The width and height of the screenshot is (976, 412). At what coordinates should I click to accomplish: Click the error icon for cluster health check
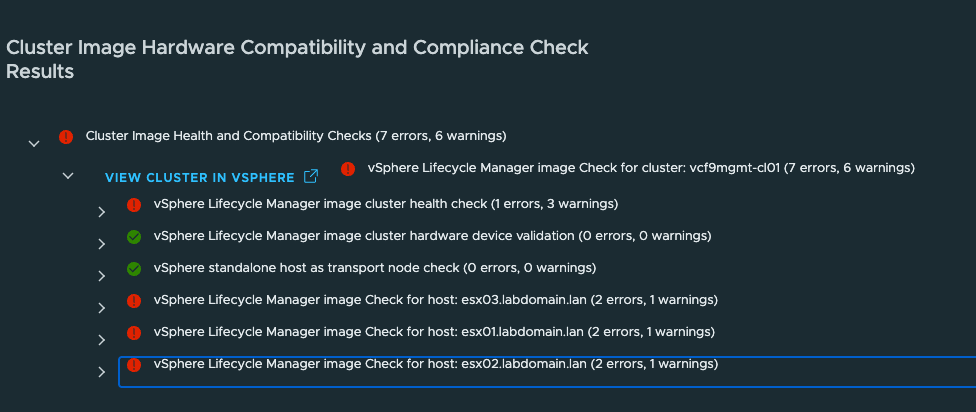point(134,205)
